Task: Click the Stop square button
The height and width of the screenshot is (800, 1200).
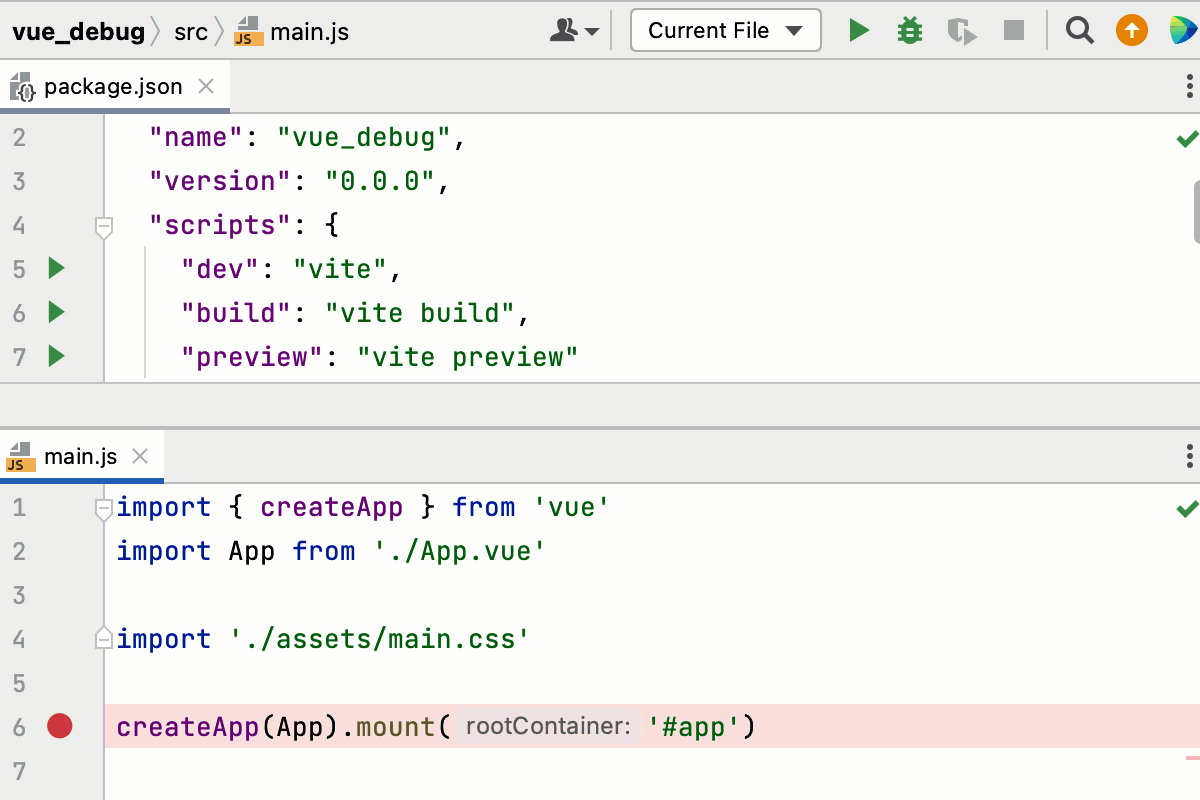Action: pos(1014,30)
